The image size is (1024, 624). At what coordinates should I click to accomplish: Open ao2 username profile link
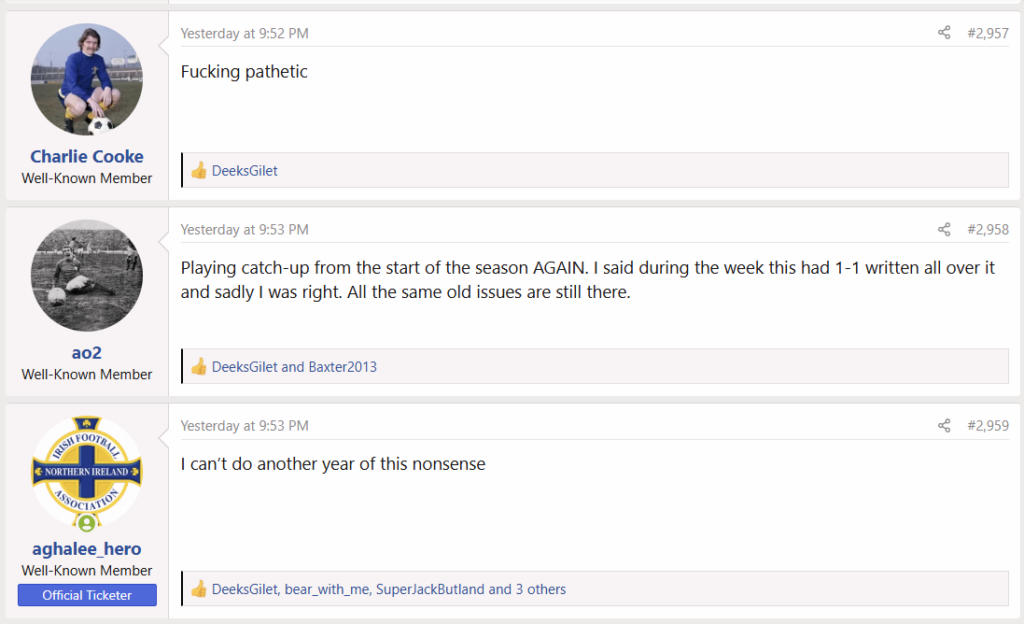pos(86,353)
